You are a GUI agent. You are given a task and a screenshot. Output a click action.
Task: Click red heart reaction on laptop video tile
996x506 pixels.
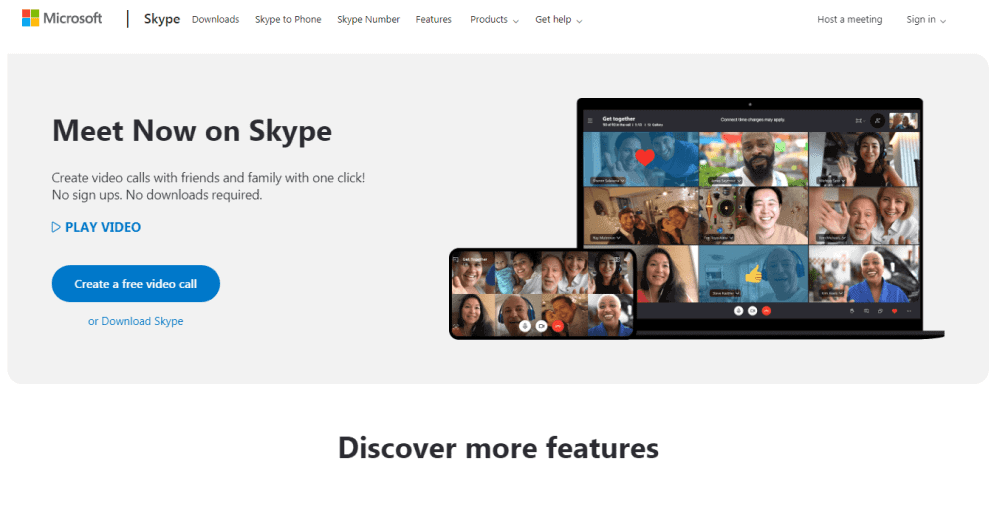click(x=645, y=157)
